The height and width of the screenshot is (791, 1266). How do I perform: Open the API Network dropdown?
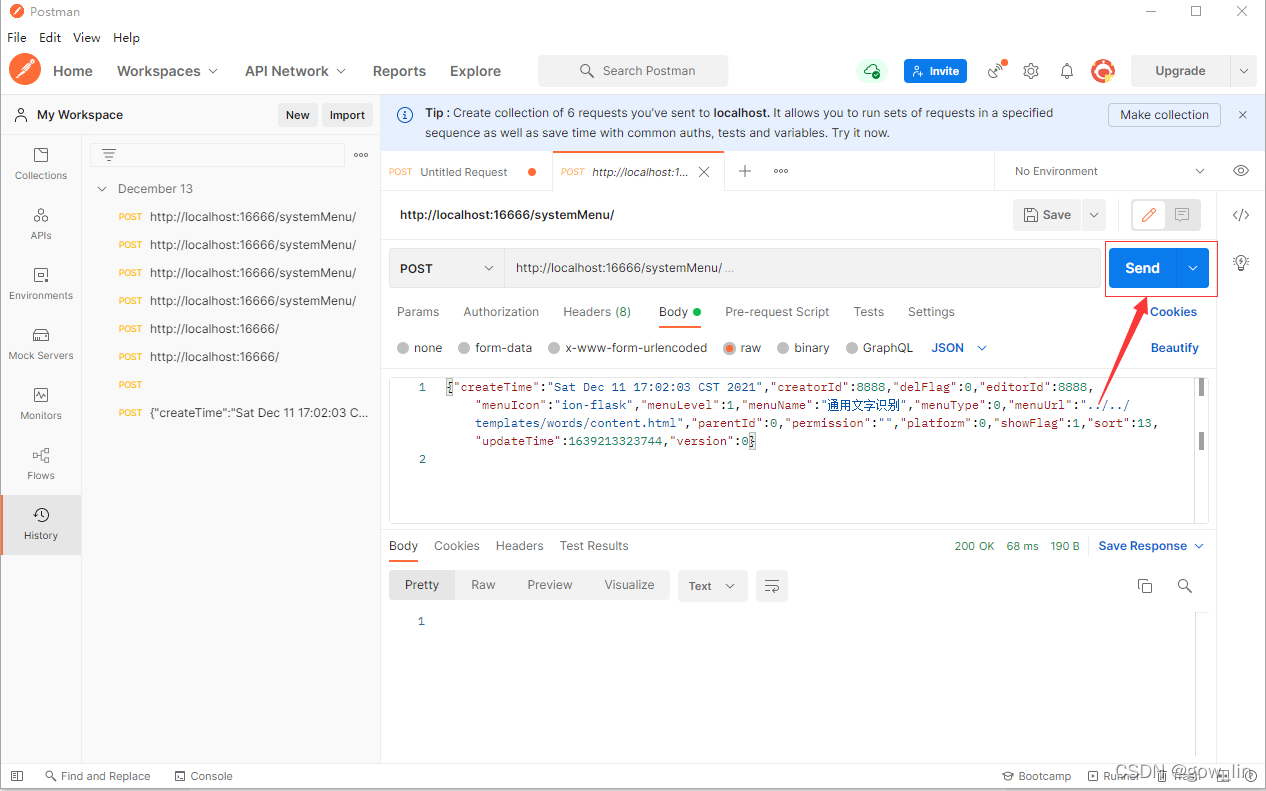pyautogui.click(x=295, y=71)
